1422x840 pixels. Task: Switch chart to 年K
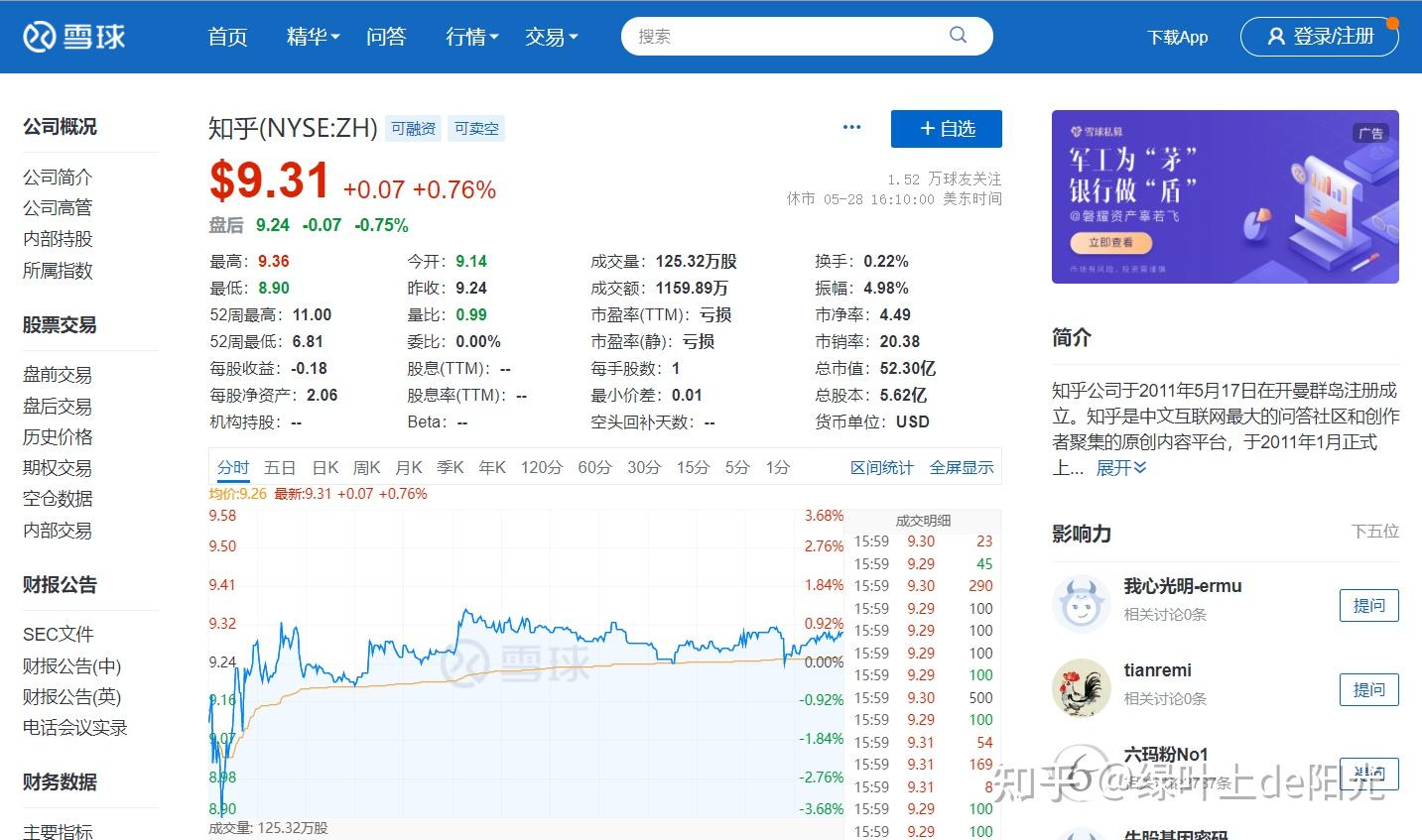(492, 467)
